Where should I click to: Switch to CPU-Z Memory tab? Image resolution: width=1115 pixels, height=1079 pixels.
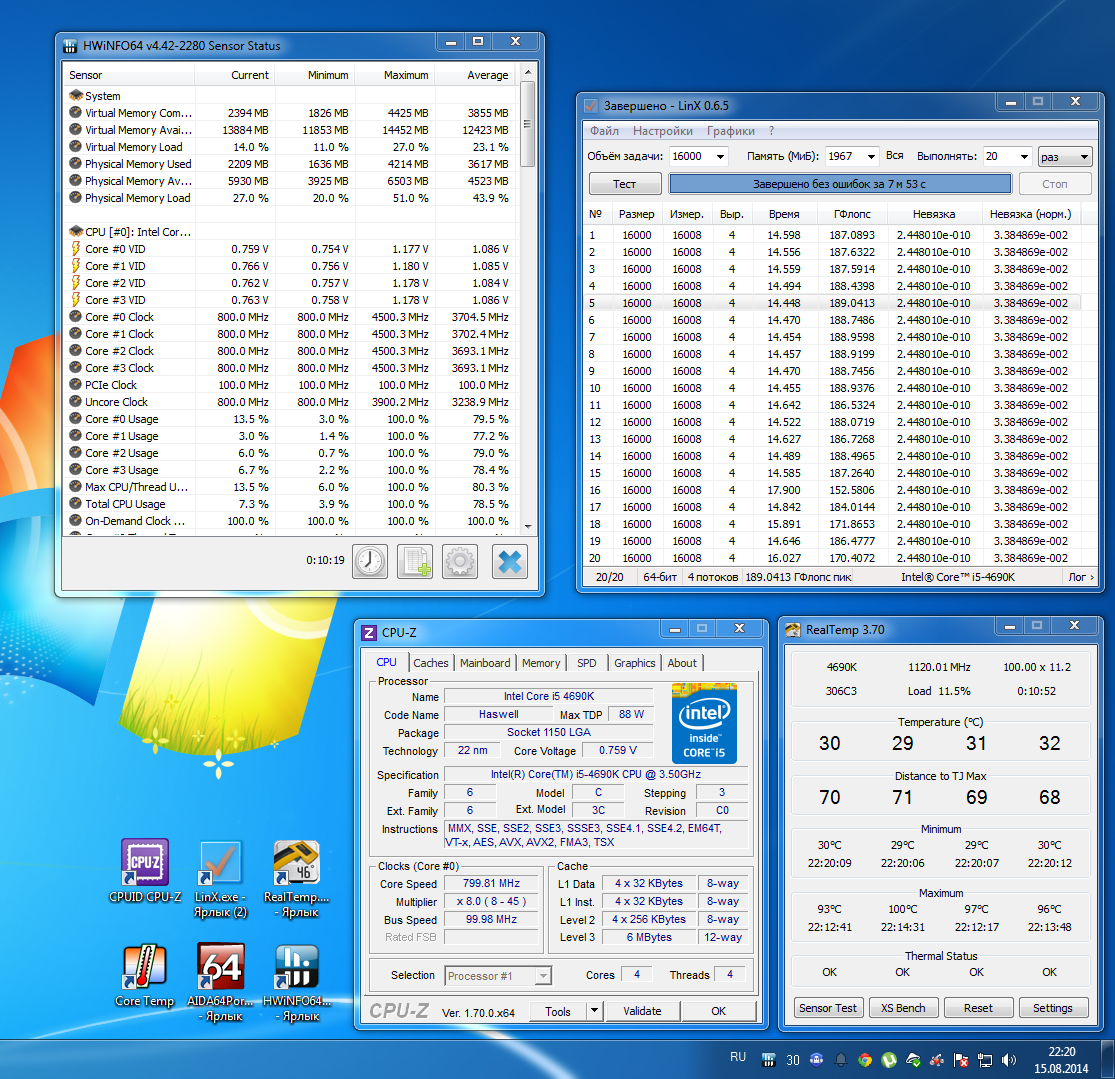tap(541, 663)
